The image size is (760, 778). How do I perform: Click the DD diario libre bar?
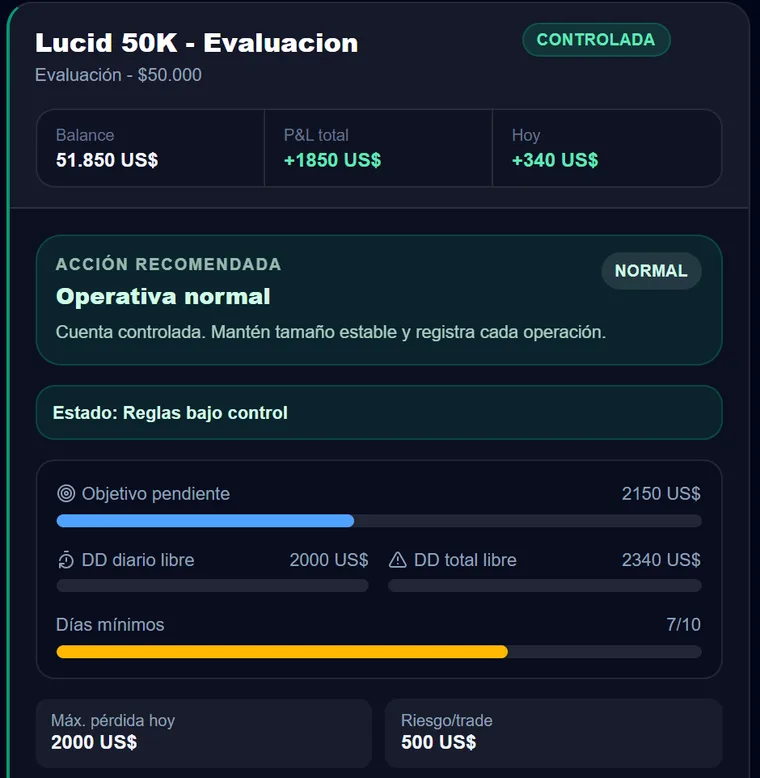click(x=212, y=585)
